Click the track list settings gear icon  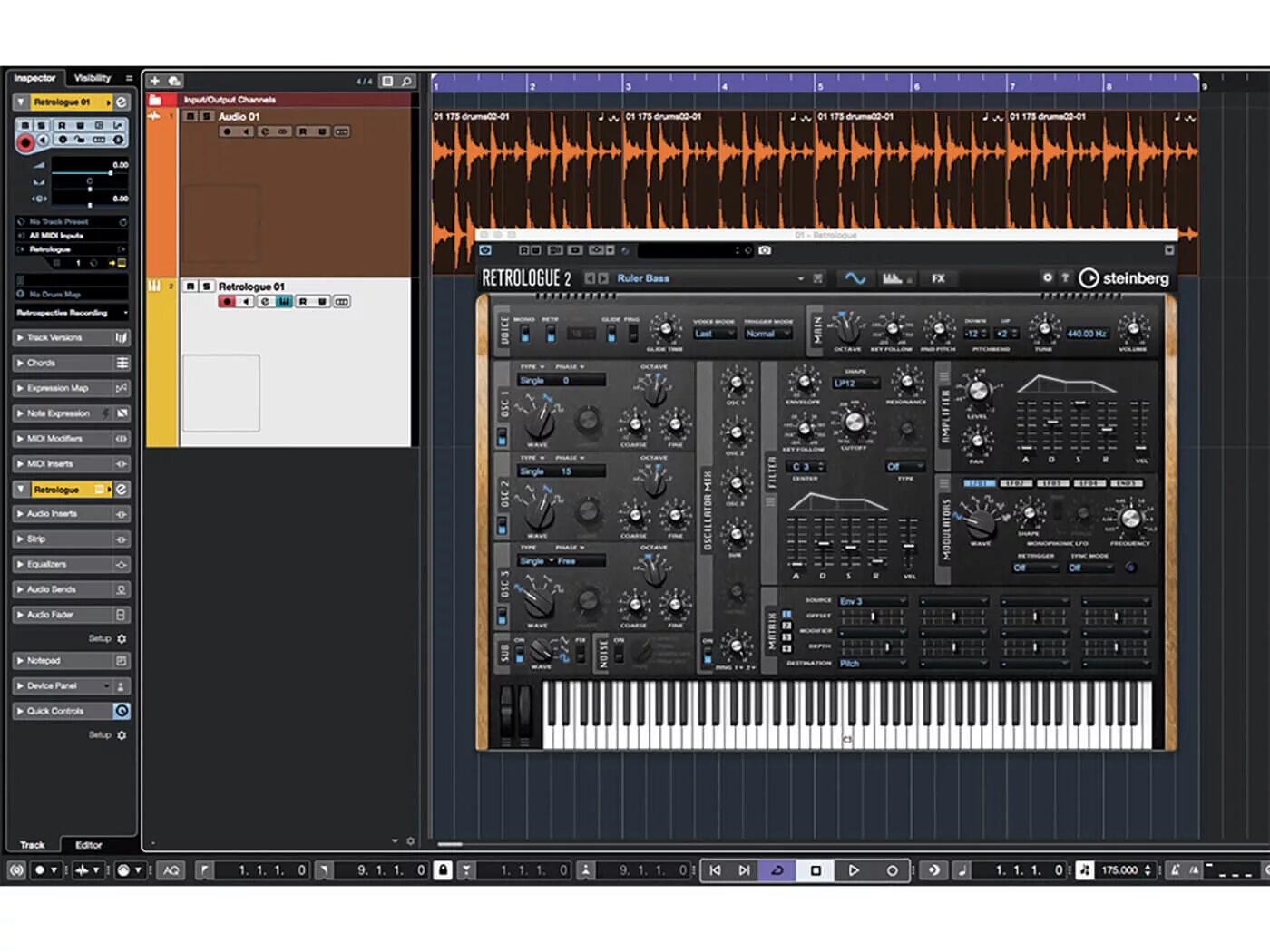pos(411,841)
